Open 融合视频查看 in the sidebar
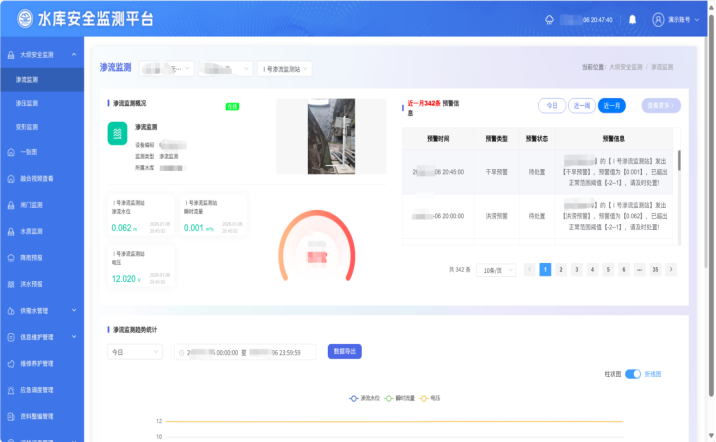This screenshot has height=442, width=716. click(37, 178)
